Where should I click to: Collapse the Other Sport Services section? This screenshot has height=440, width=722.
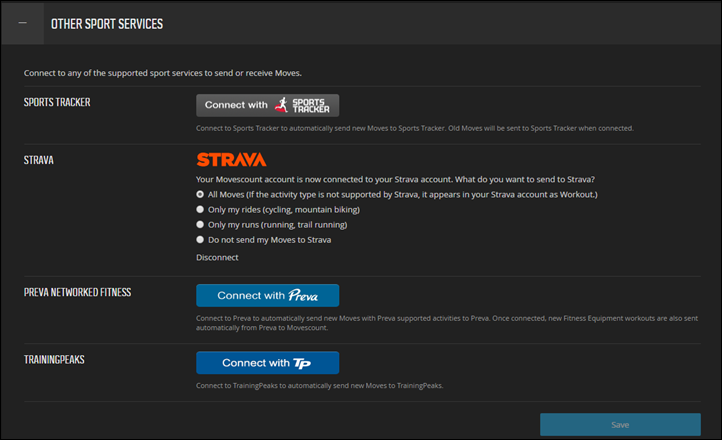22,23
